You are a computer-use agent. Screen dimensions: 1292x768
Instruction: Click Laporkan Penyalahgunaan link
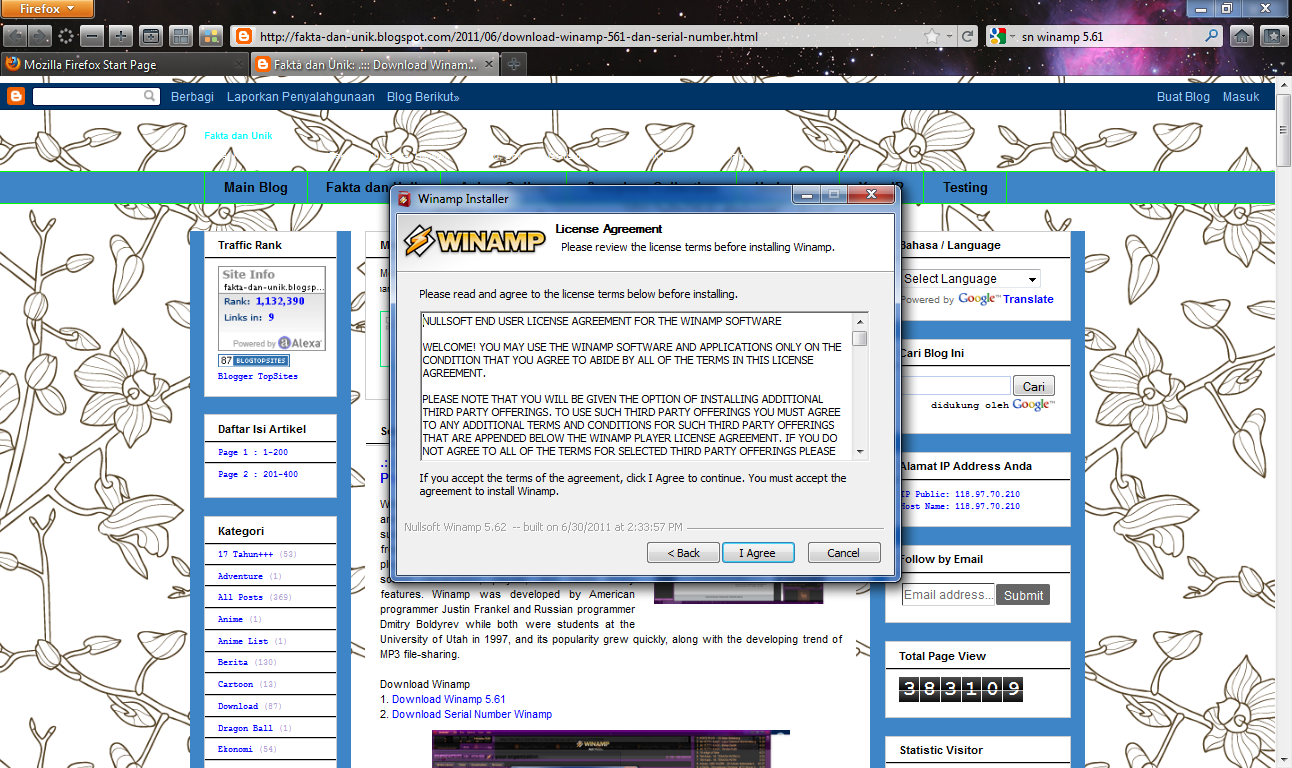[301, 97]
